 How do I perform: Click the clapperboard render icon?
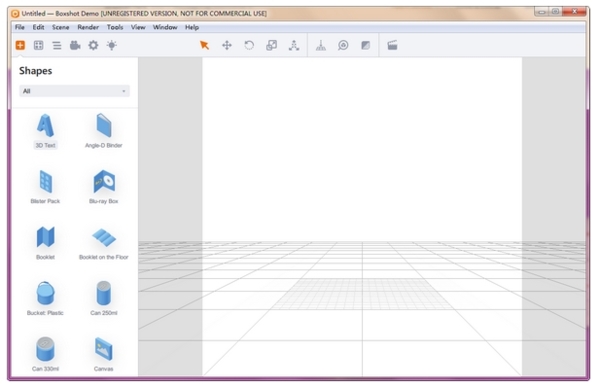(x=392, y=46)
